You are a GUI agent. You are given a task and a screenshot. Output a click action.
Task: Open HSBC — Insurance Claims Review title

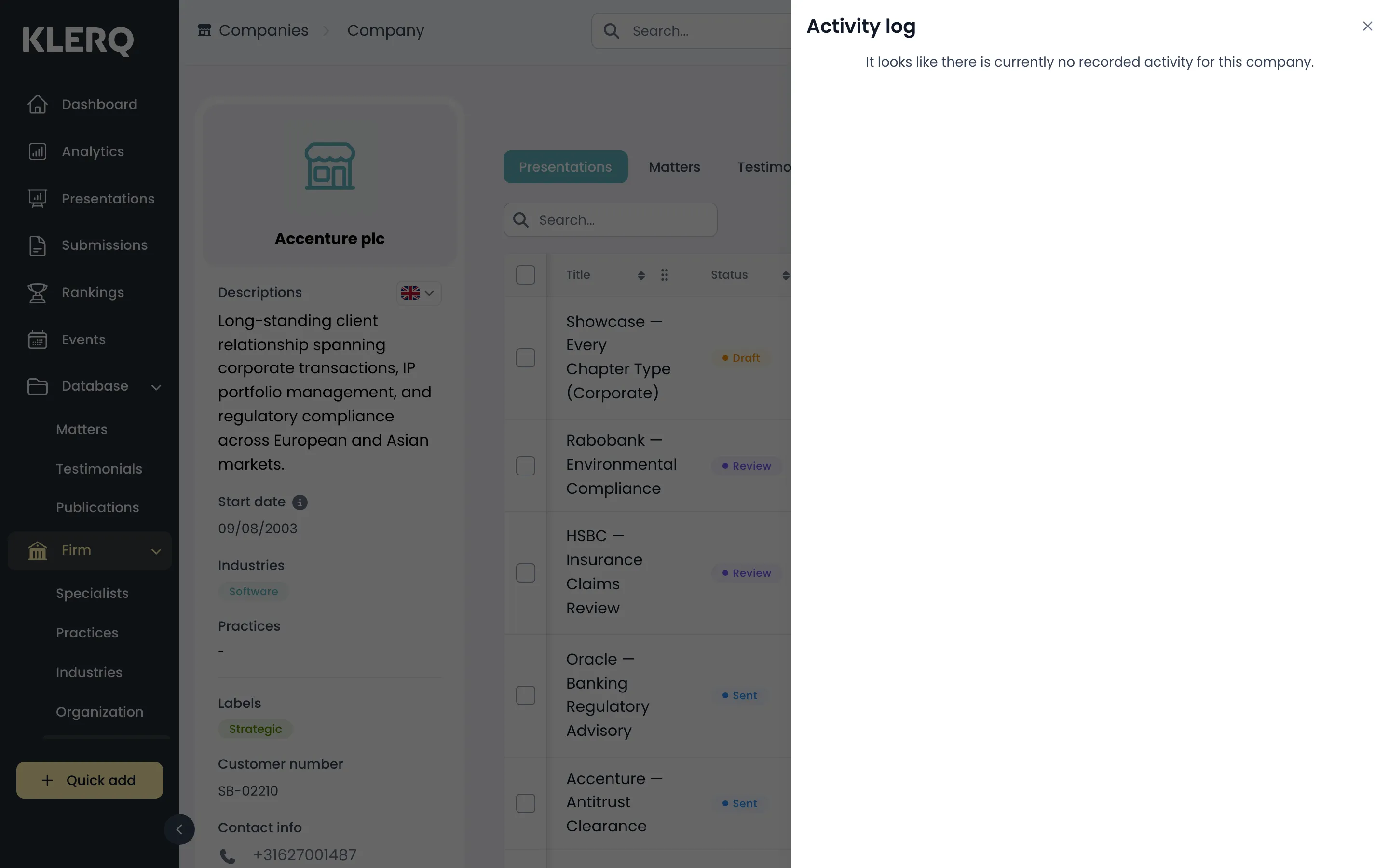[604, 572]
